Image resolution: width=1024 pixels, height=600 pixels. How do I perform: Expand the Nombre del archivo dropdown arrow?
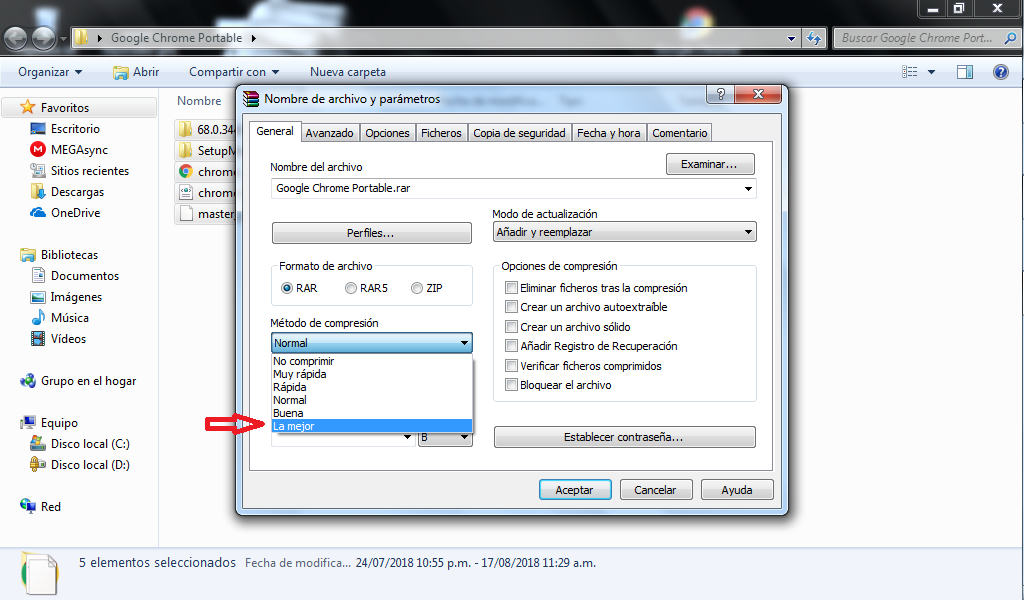tap(748, 189)
